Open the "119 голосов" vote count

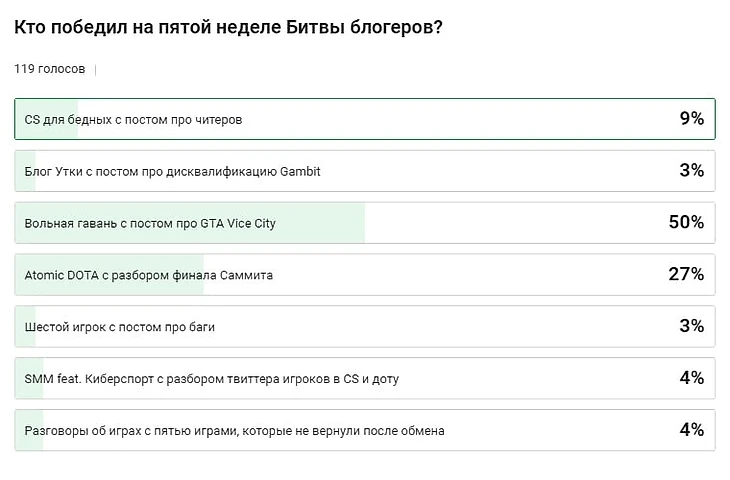pos(49,69)
